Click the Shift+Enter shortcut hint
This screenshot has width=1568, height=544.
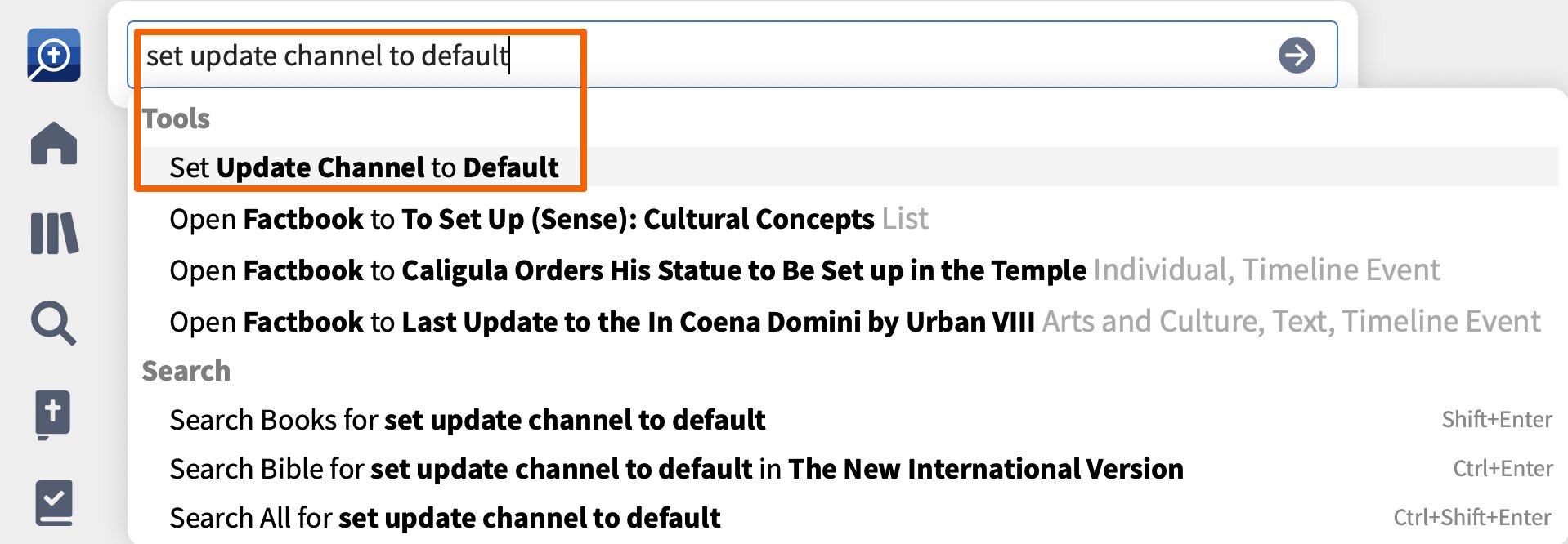(x=1496, y=420)
